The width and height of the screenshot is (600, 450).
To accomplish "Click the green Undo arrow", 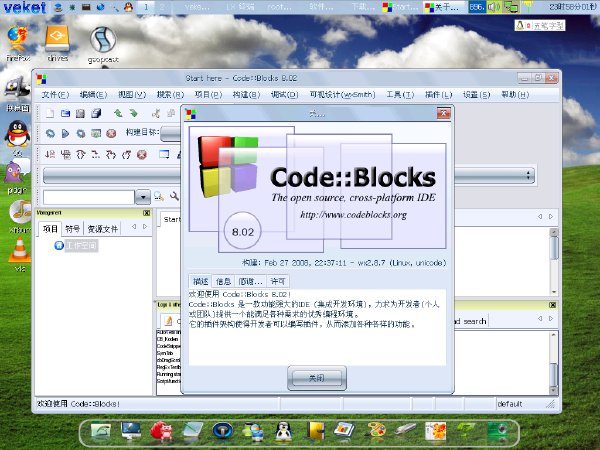I will (x=118, y=113).
